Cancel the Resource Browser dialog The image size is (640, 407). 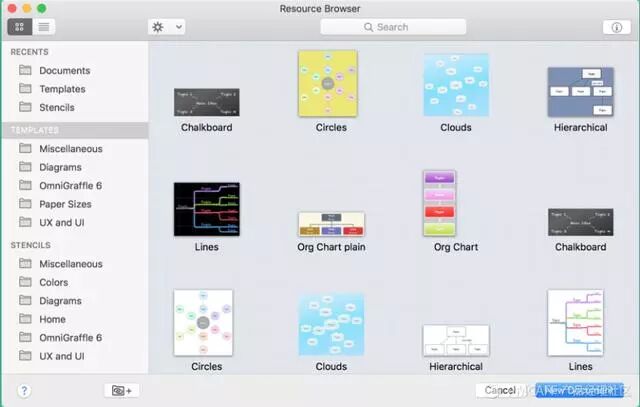click(x=500, y=390)
